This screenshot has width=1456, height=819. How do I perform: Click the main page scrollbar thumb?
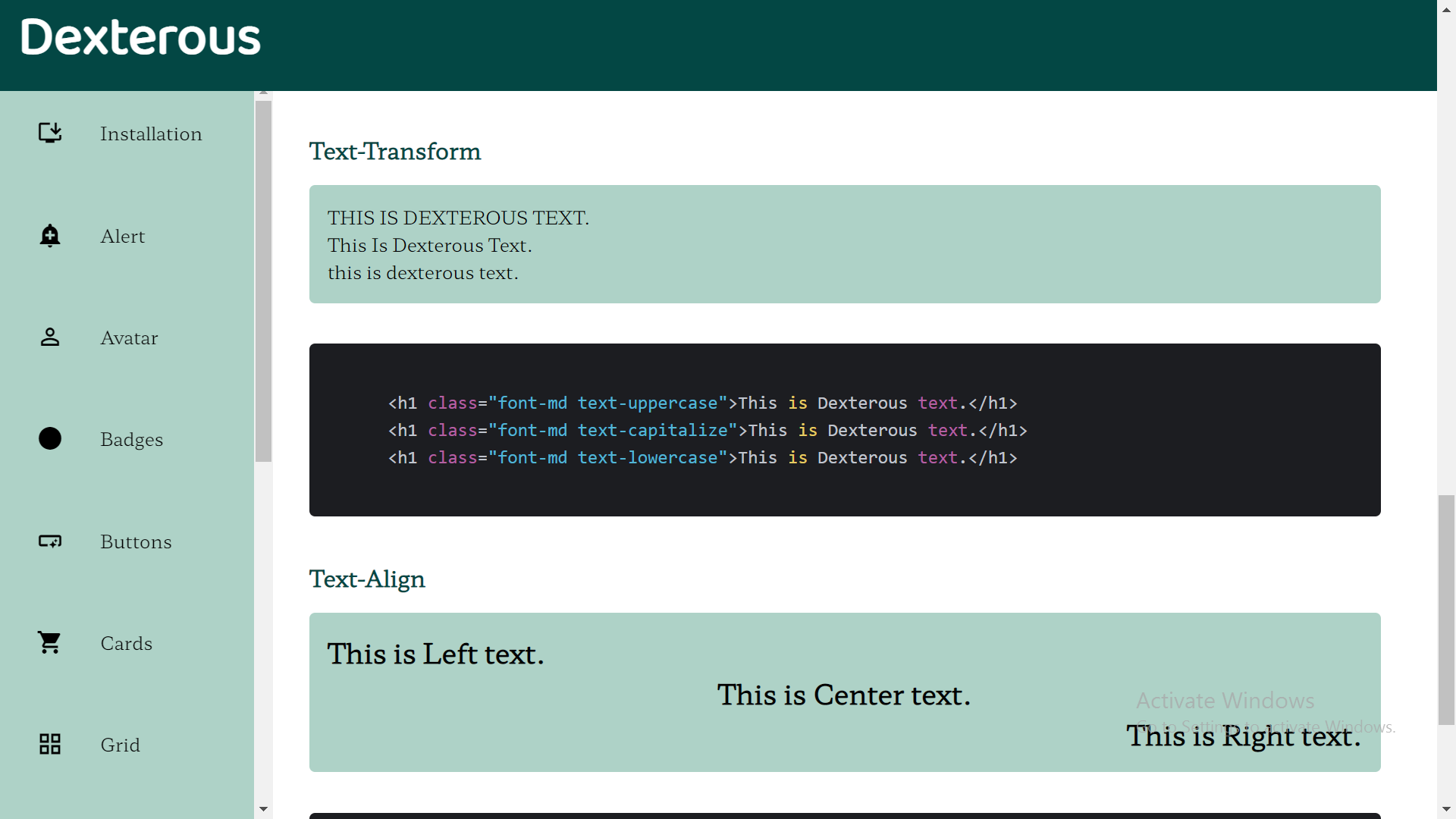[1446, 610]
